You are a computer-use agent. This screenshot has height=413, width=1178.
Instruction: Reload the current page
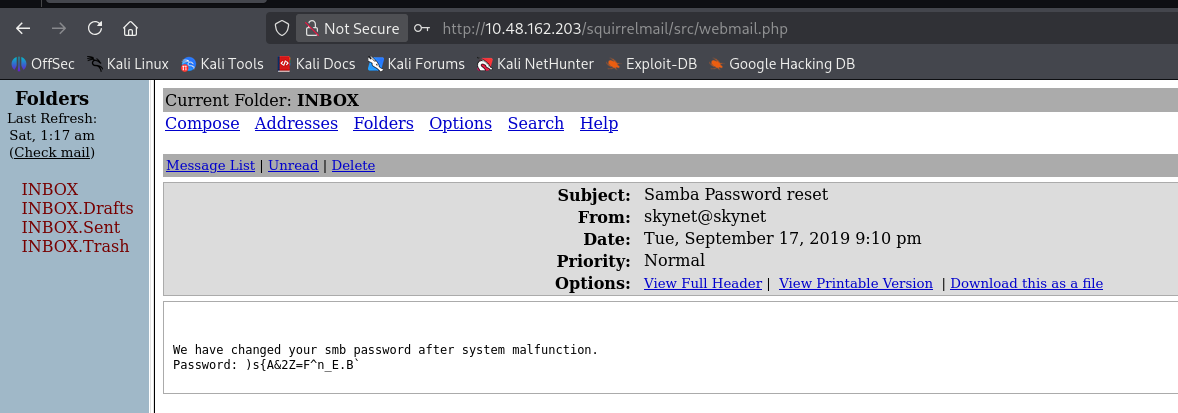[95, 28]
